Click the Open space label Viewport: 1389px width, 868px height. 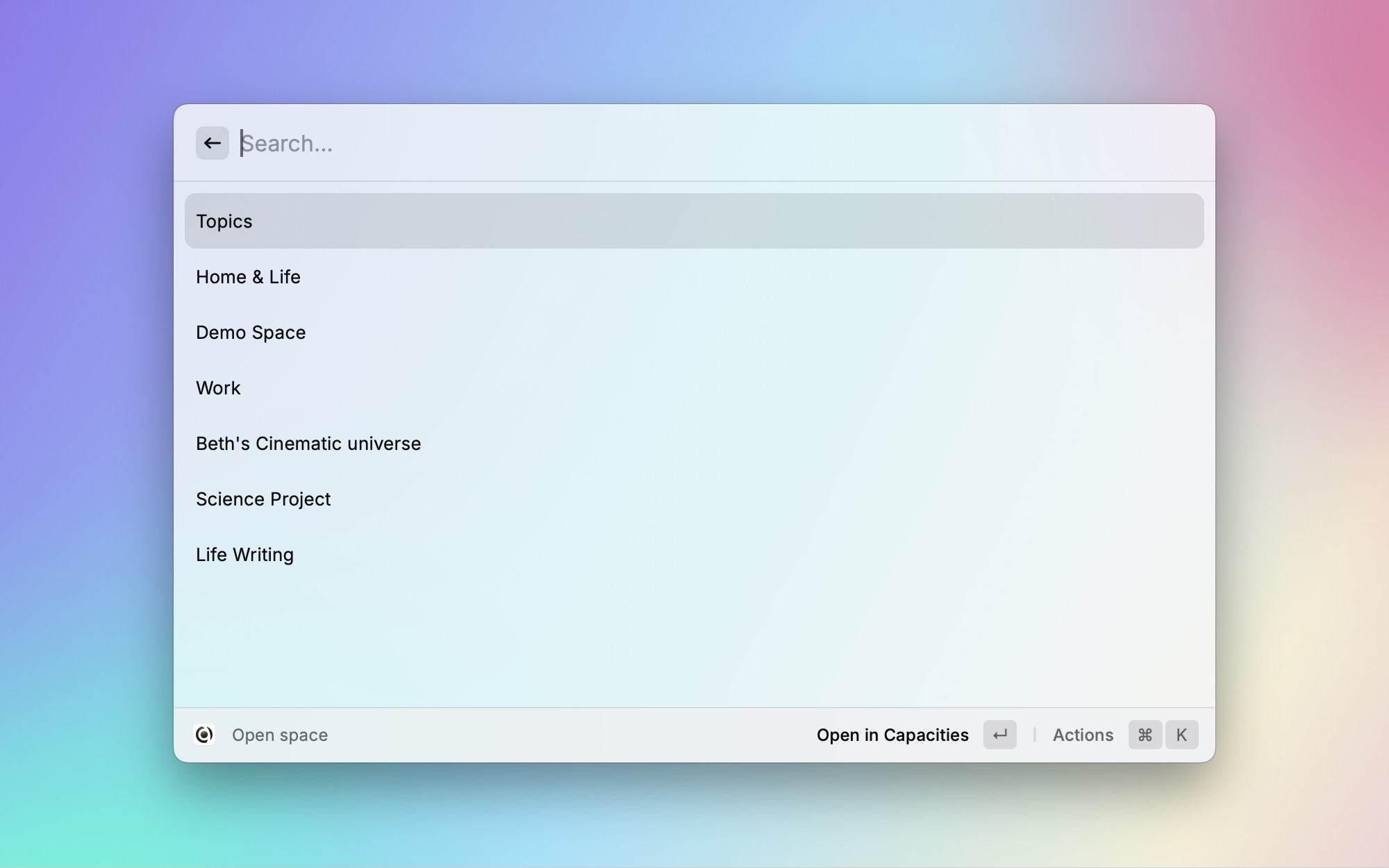tap(279, 735)
